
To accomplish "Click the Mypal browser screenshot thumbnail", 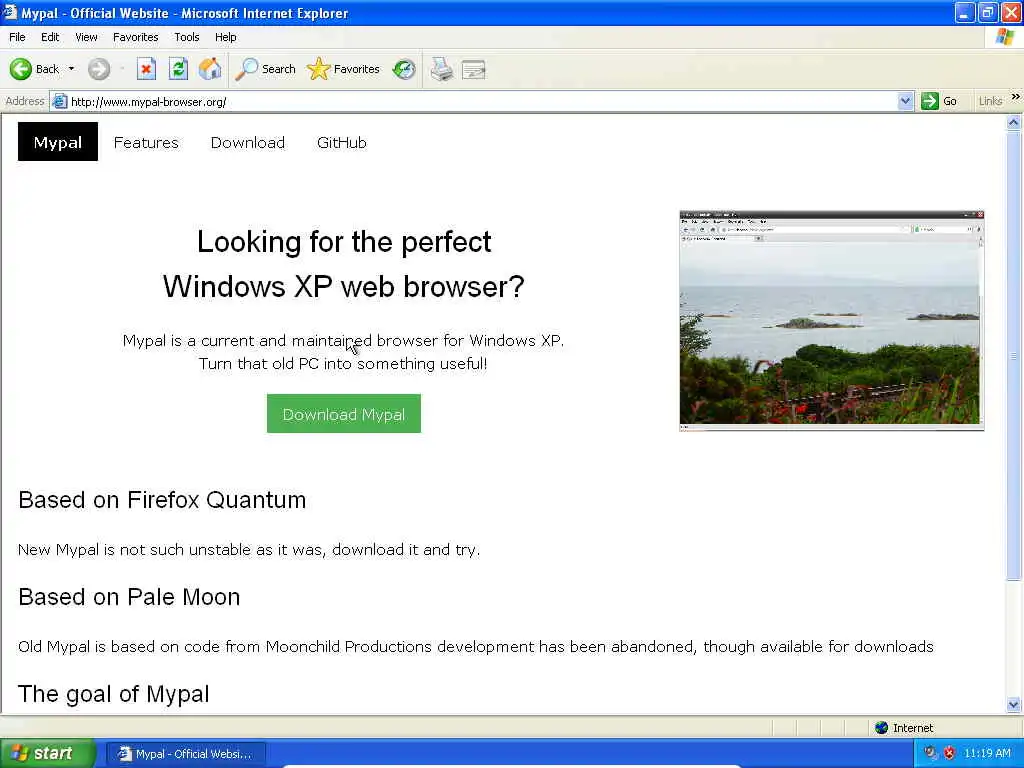I will click(x=831, y=321).
